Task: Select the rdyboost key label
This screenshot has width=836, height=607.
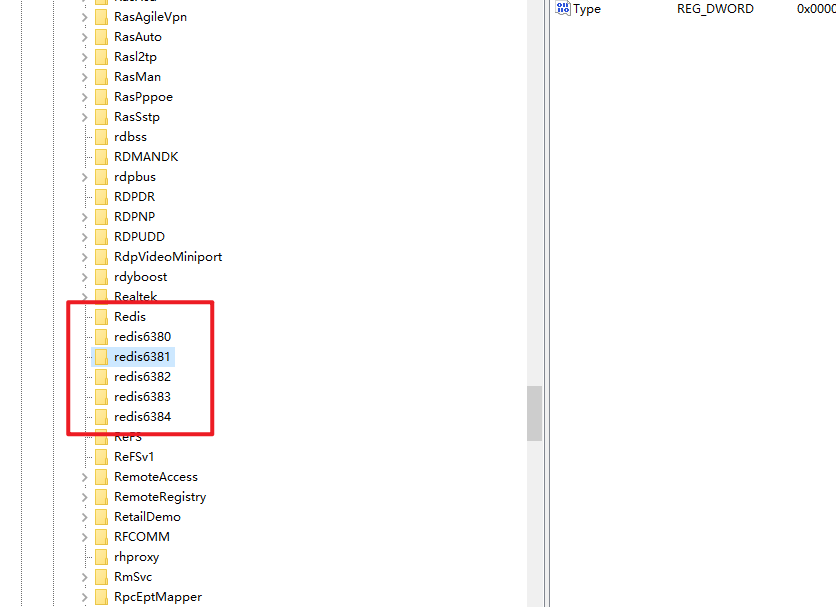Action: [140, 277]
